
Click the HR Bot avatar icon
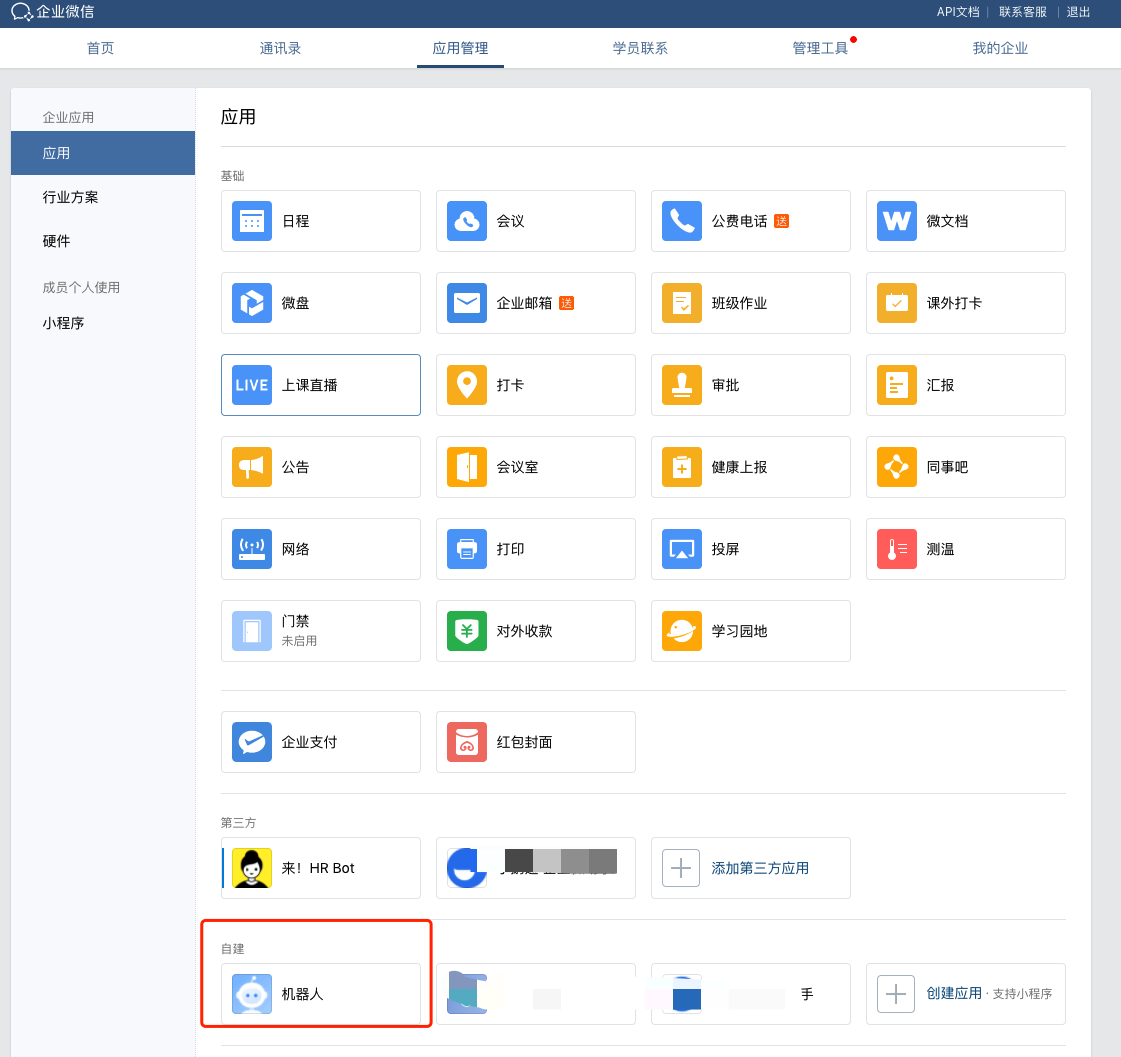[x=252, y=868]
